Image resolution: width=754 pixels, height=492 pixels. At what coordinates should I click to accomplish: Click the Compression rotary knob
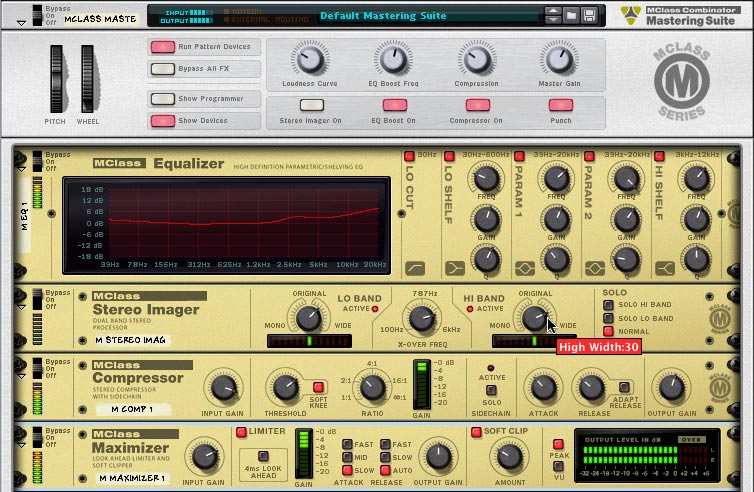coord(477,60)
